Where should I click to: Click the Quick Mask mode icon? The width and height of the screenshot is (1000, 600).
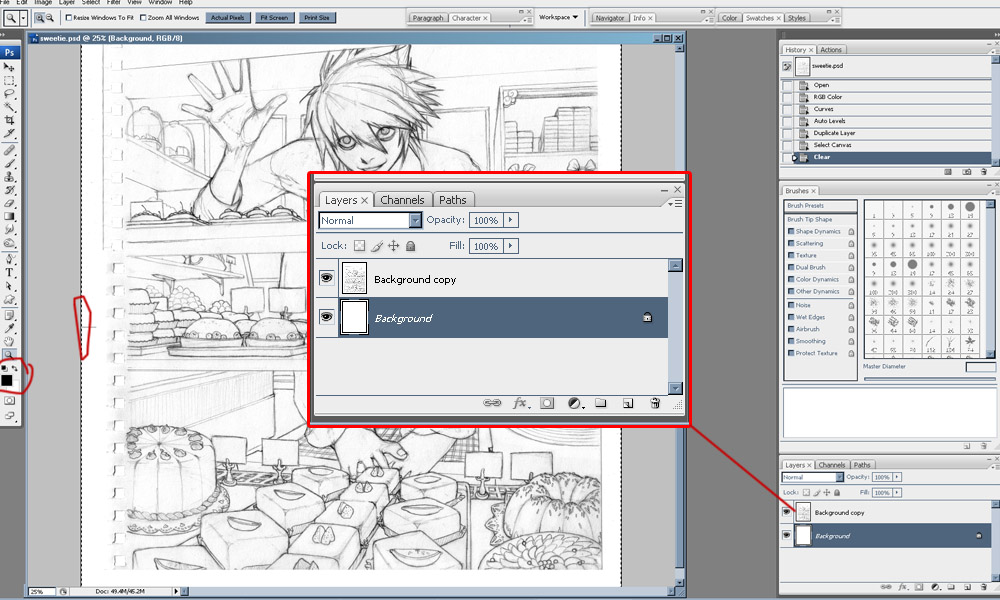10,400
